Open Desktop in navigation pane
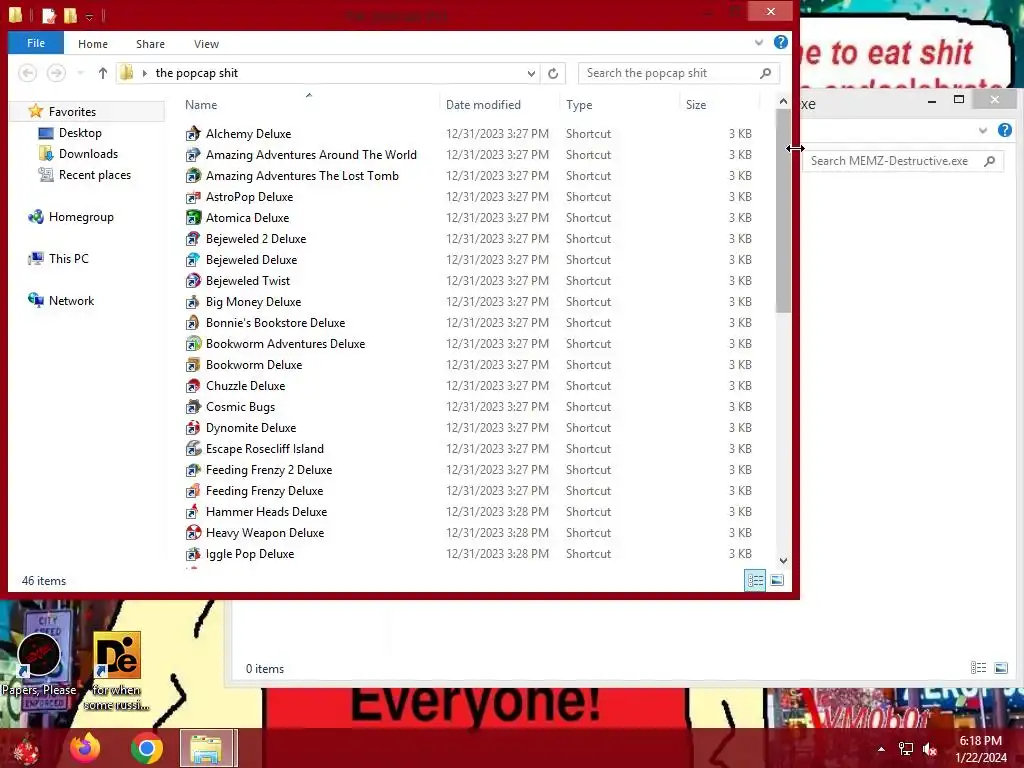 tap(80, 133)
